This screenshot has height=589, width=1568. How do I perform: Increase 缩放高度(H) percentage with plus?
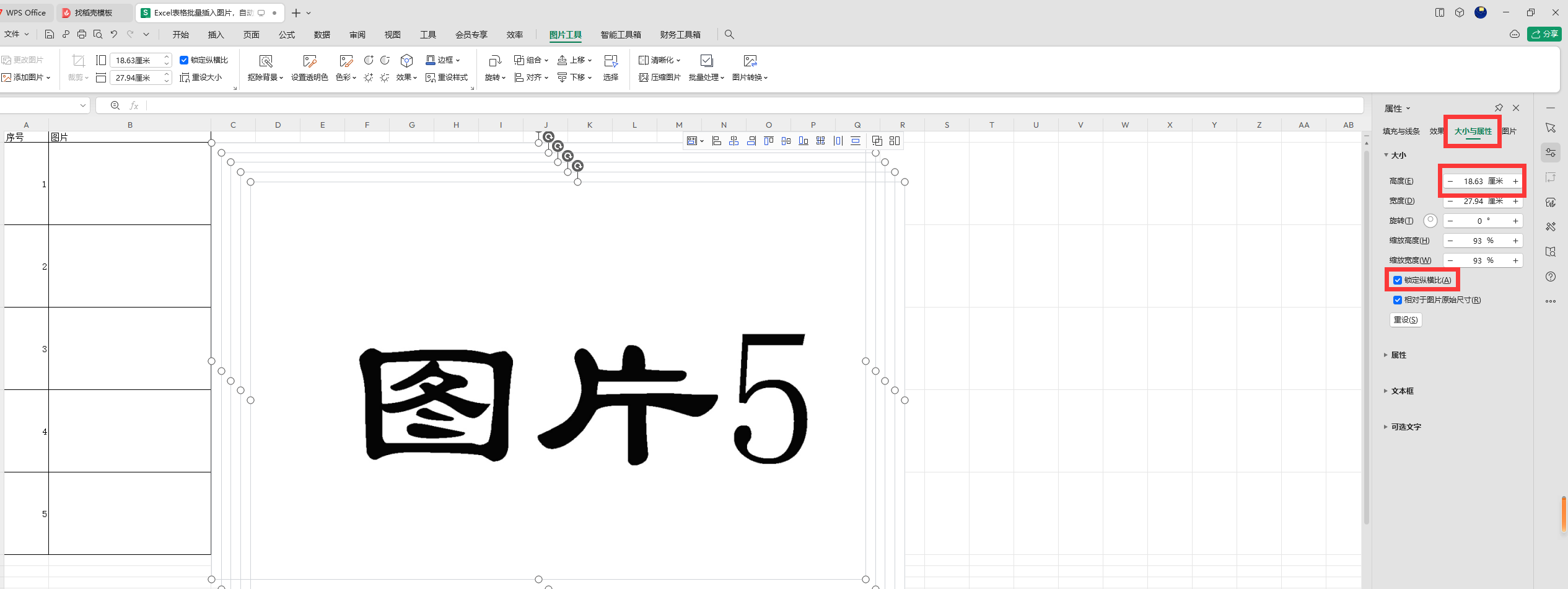[1515, 241]
